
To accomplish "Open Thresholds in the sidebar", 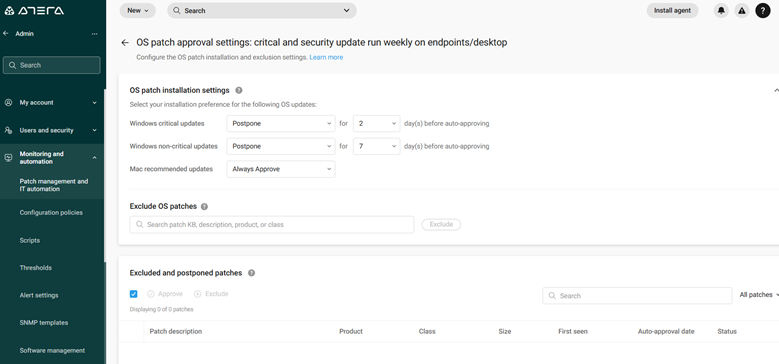I will click(36, 268).
